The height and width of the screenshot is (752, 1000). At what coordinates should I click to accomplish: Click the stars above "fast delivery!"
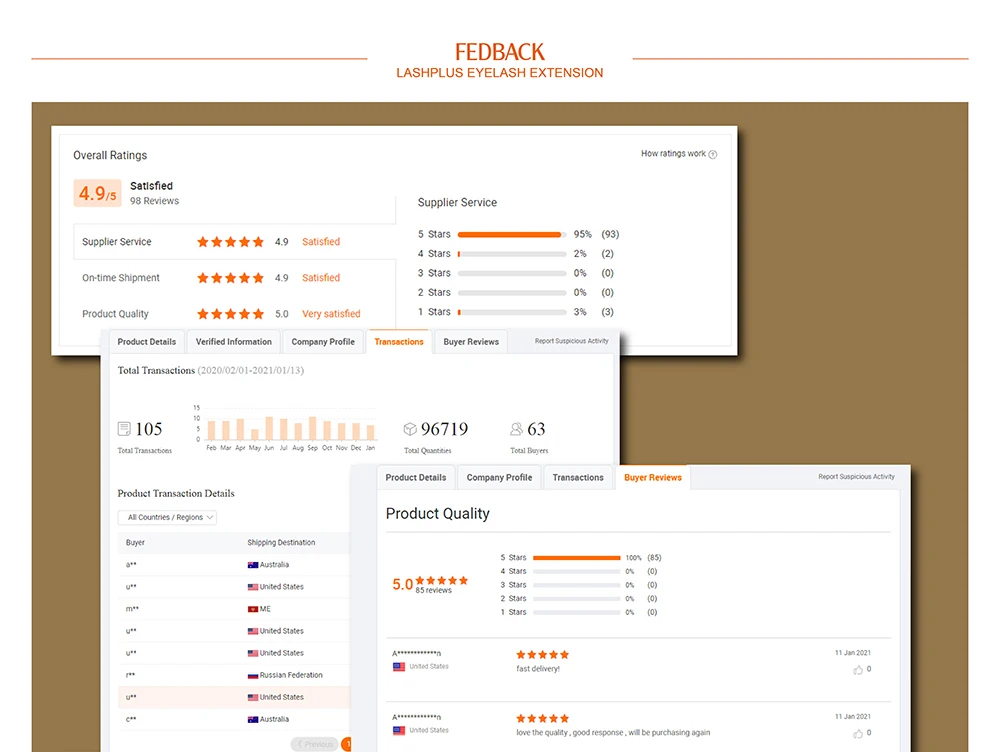543,654
